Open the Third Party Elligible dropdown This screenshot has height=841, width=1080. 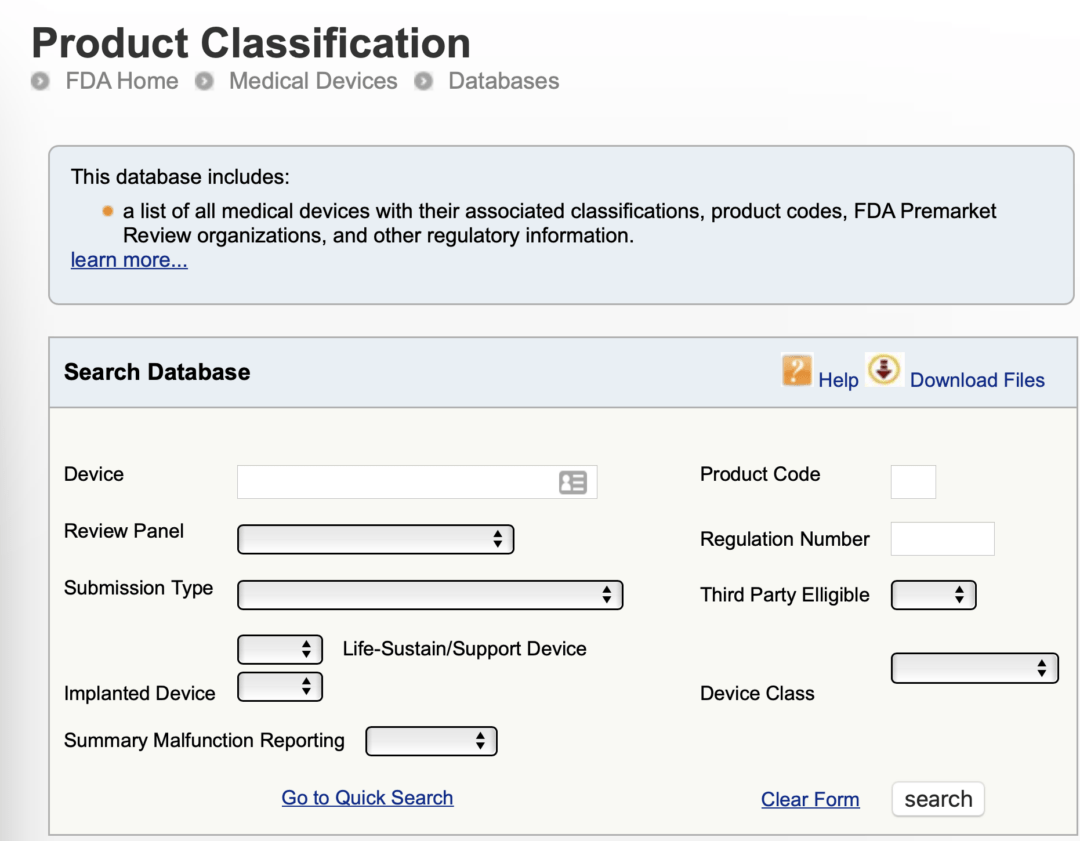click(x=933, y=594)
